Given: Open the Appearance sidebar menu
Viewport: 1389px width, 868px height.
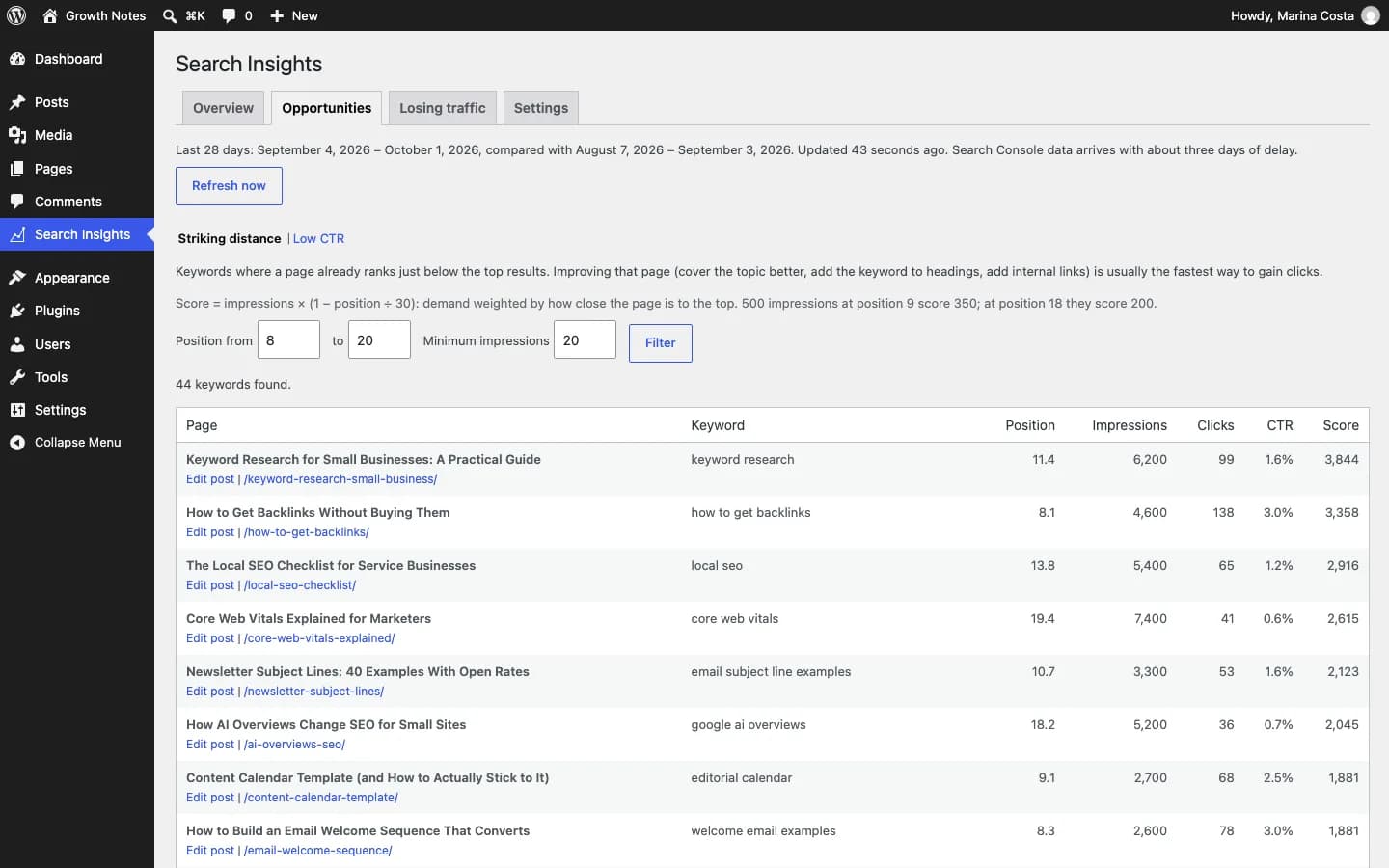Looking at the screenshot, I should [77, 278].
